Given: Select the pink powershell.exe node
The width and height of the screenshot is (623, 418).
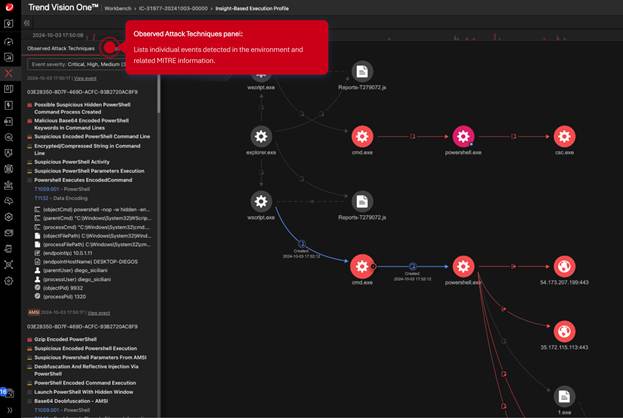Looking at the screenshot, I should (x=463, y=137).
